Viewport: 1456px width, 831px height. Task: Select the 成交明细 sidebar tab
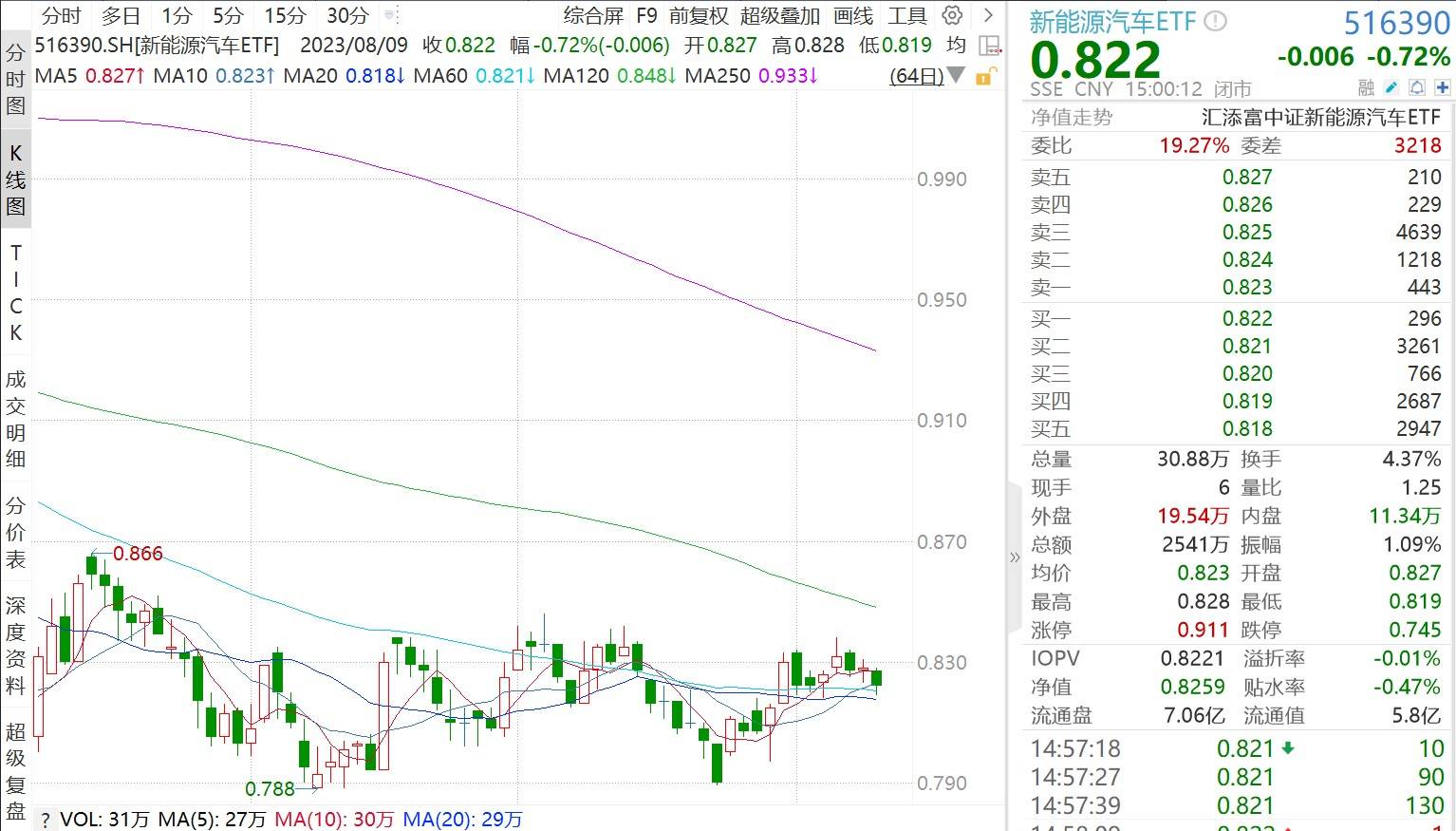coord(15,419)
